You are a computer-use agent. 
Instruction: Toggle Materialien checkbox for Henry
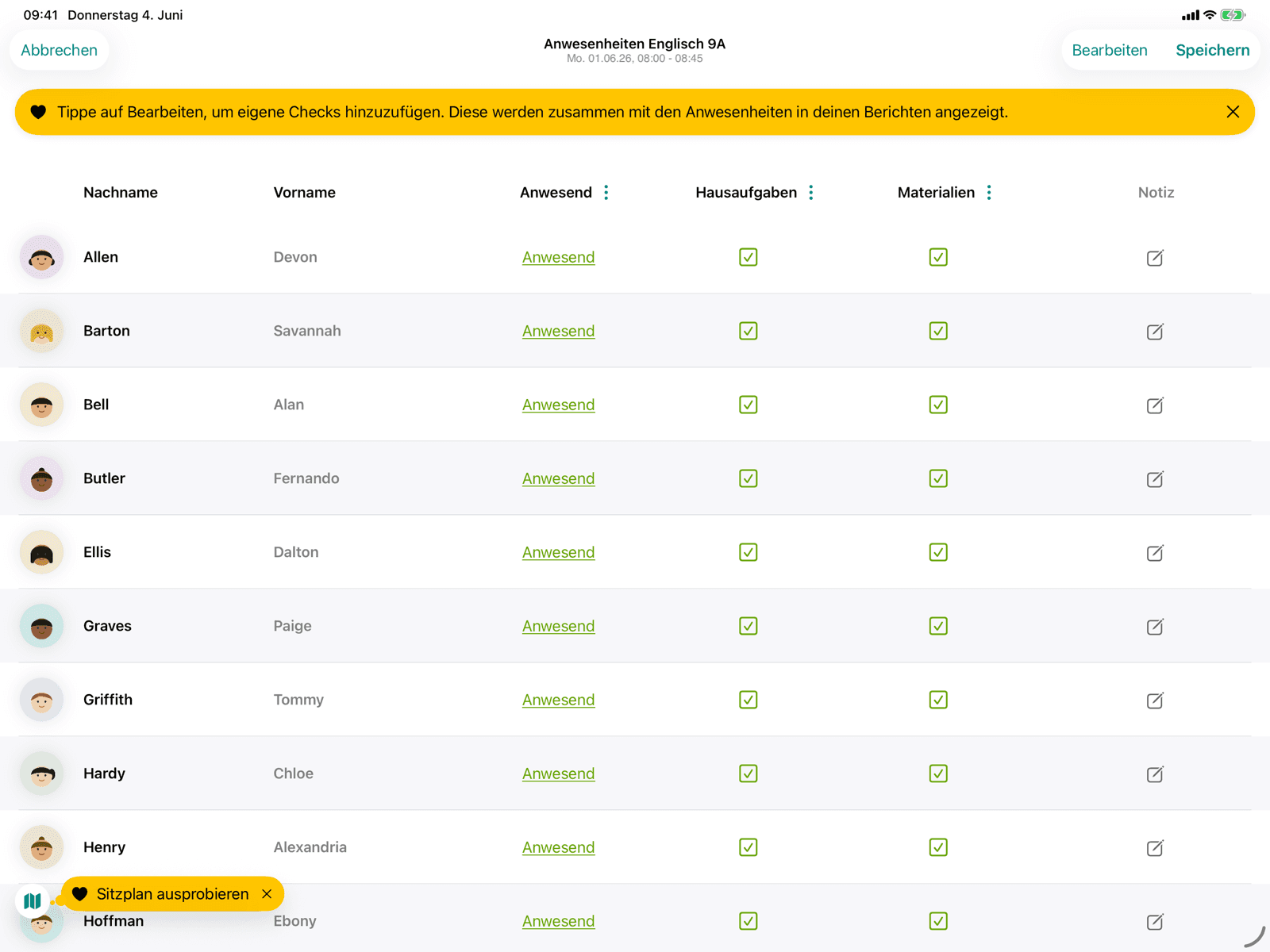pyautogui.click(x=938, y=847)
